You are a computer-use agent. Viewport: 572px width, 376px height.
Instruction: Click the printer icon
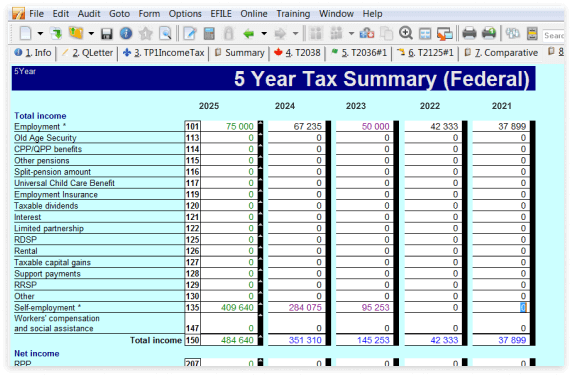click(x=469, y=34)
